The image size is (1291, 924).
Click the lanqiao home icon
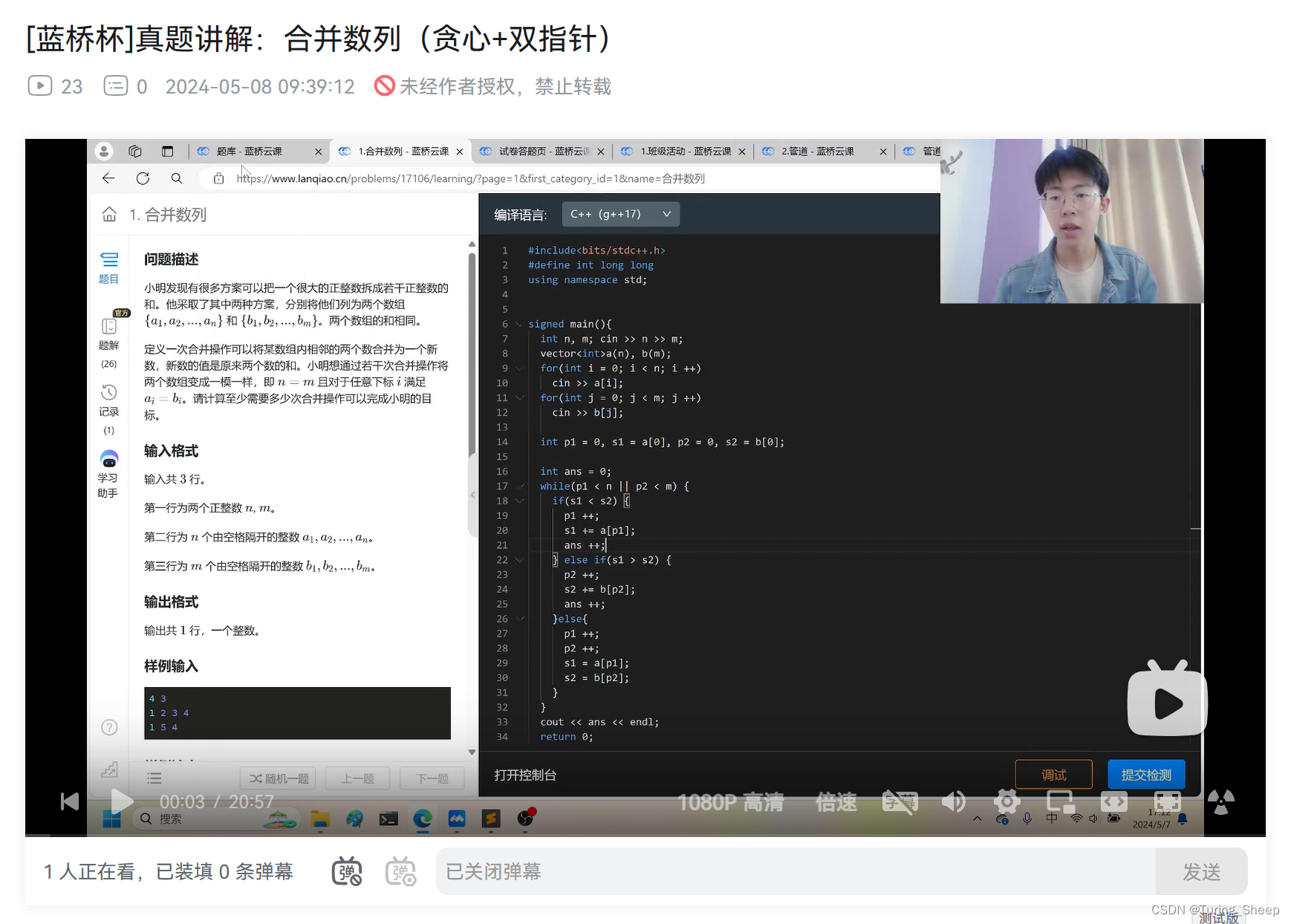(x=109, y=215)
